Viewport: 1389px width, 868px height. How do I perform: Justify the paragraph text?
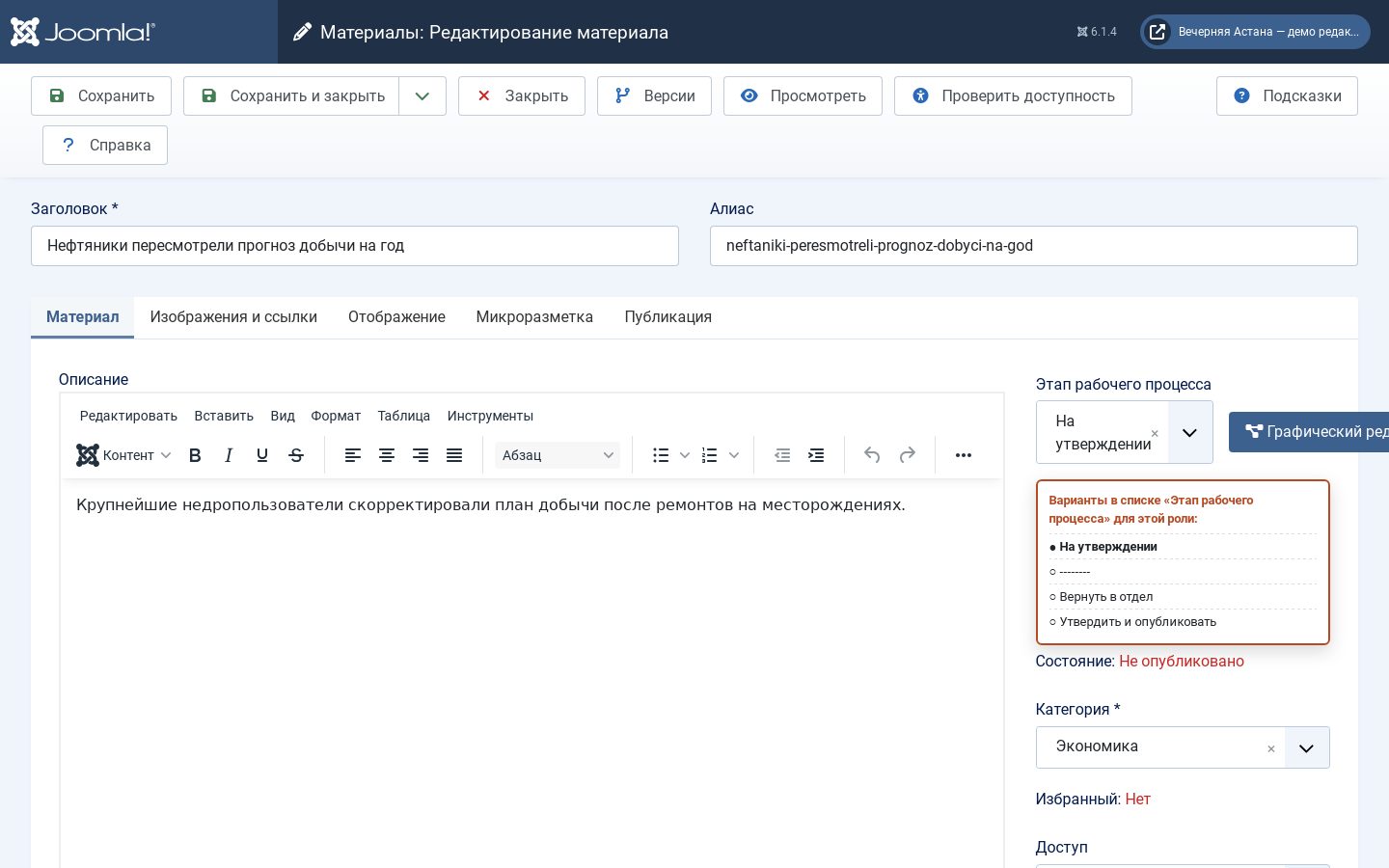pyautogui.click(x=454, y=455)
